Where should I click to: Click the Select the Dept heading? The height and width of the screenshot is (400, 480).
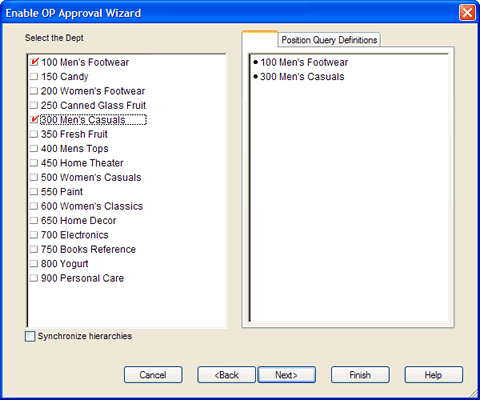[x=54, y=38]
